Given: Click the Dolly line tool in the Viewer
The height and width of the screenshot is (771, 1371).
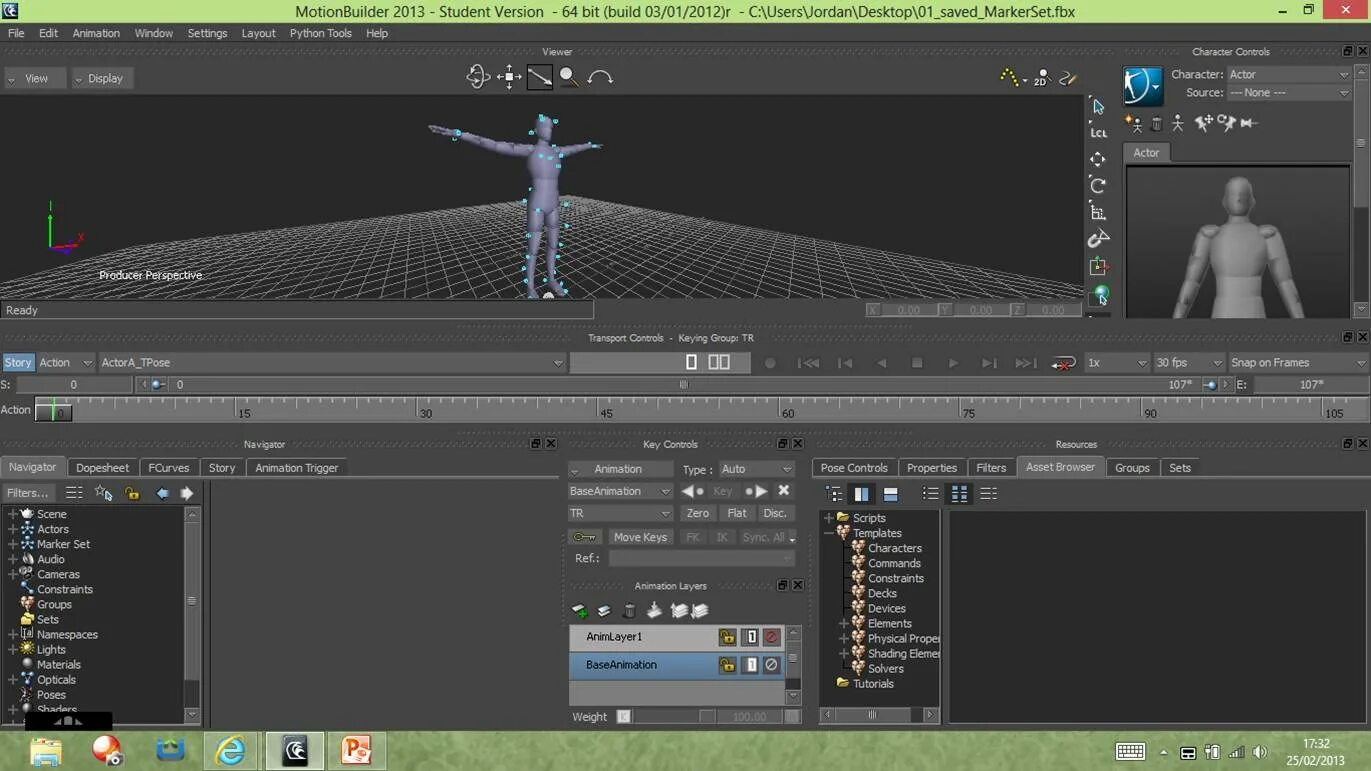Looking at the screenshot, I should (x=539, y=77).
